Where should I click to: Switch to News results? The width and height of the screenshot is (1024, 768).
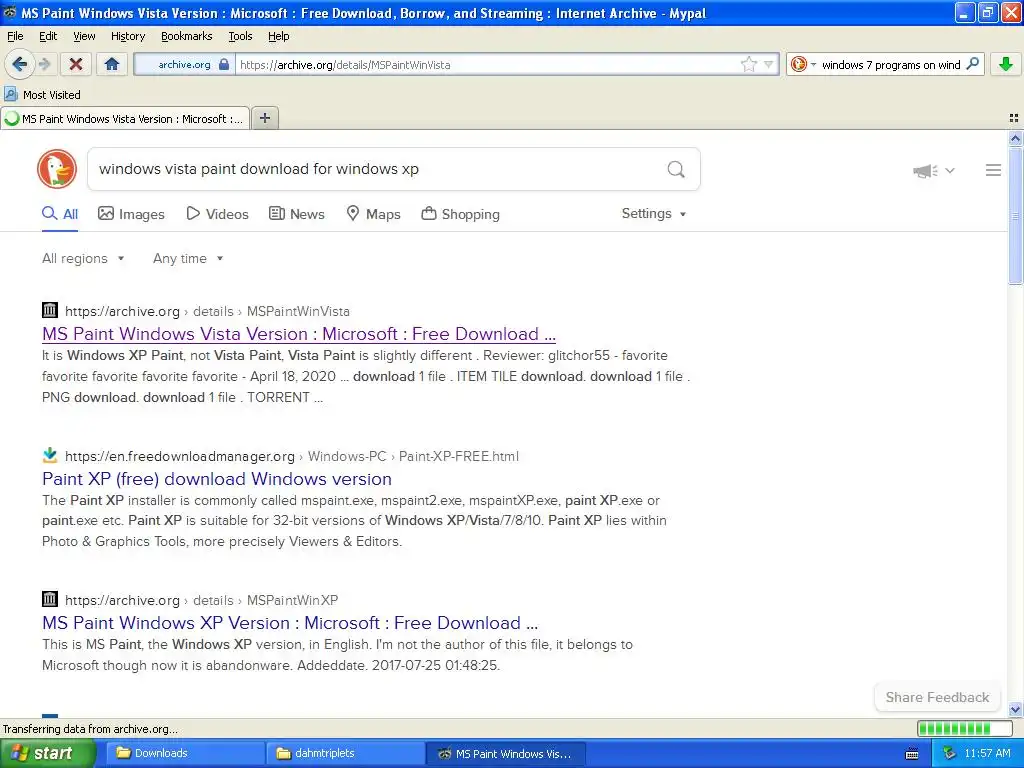pyautogui.click(x=296, y=214)
